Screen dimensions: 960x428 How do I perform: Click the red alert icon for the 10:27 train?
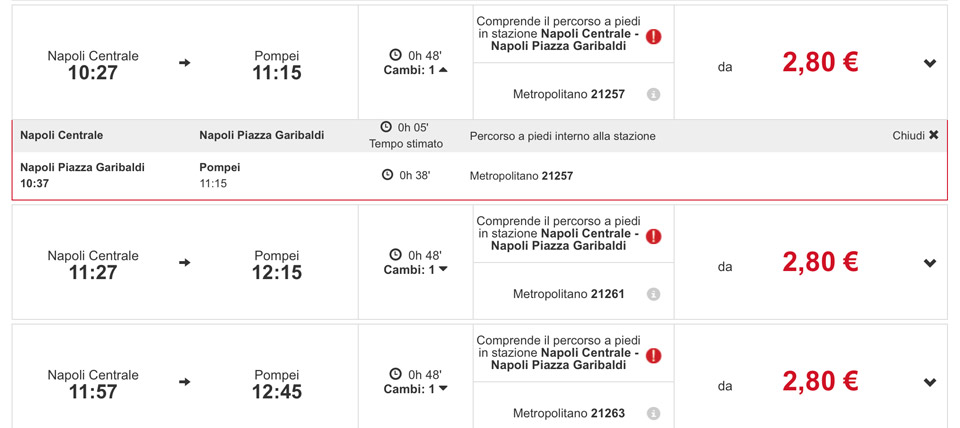[x=653, y=37]
